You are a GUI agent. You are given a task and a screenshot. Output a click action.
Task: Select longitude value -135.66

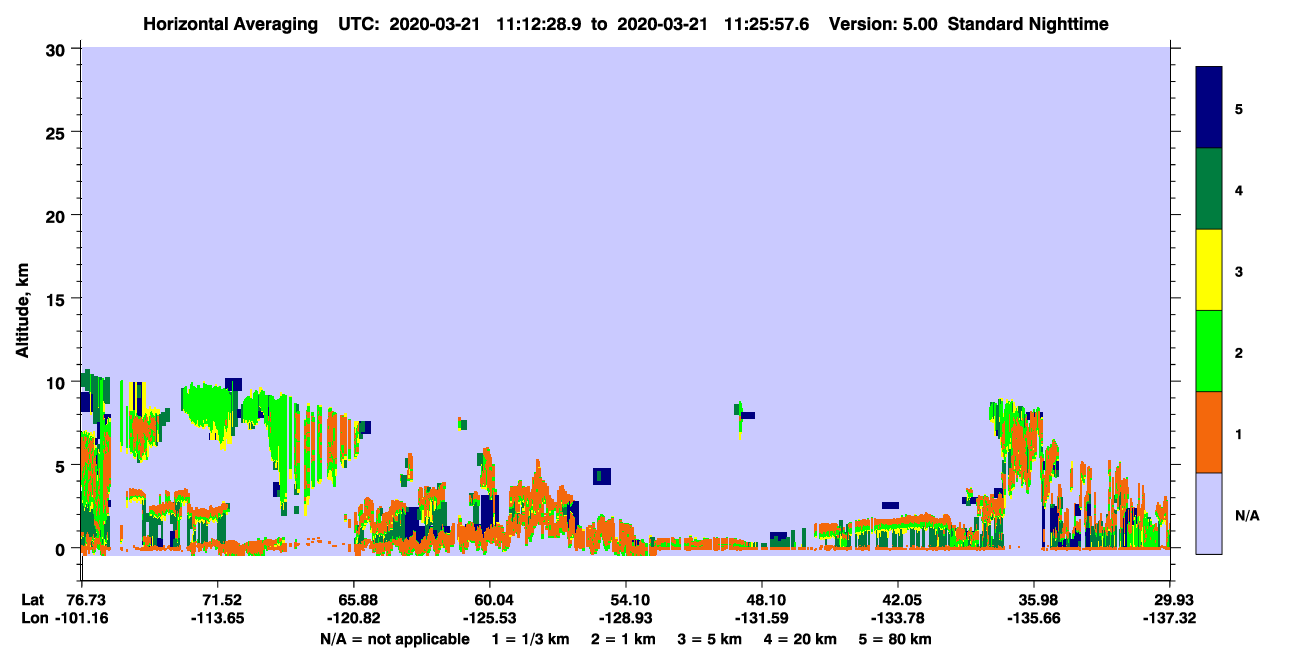1034,618
